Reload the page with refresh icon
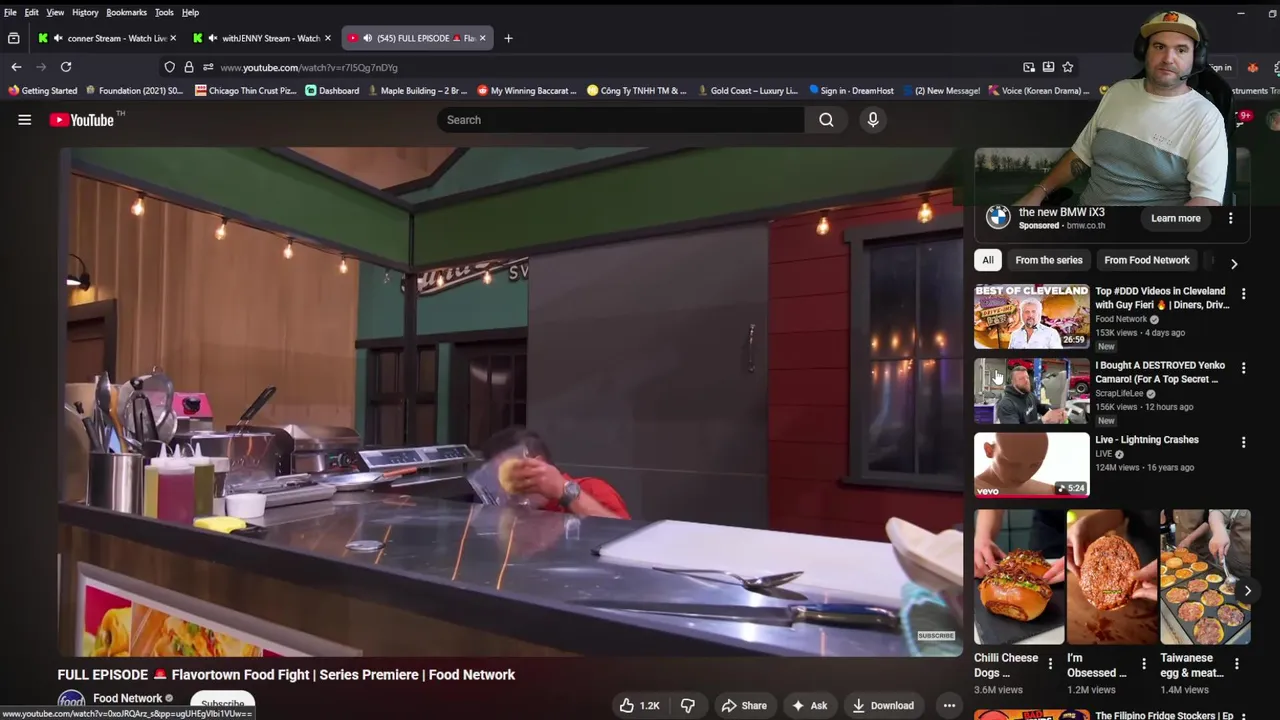The height and width of the screenshot is (720, 1280). (66, 67)
